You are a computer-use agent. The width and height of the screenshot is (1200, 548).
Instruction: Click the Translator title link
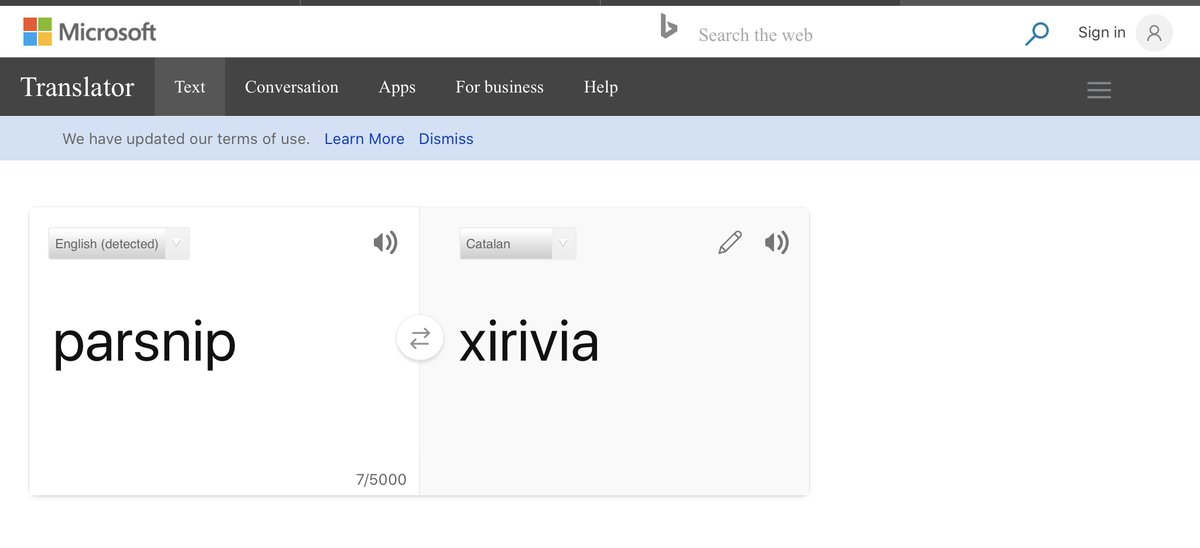point(78,87)
